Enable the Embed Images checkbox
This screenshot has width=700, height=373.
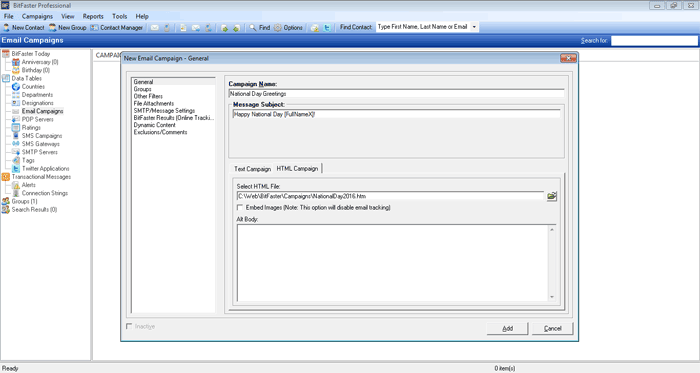coord(240,207)
